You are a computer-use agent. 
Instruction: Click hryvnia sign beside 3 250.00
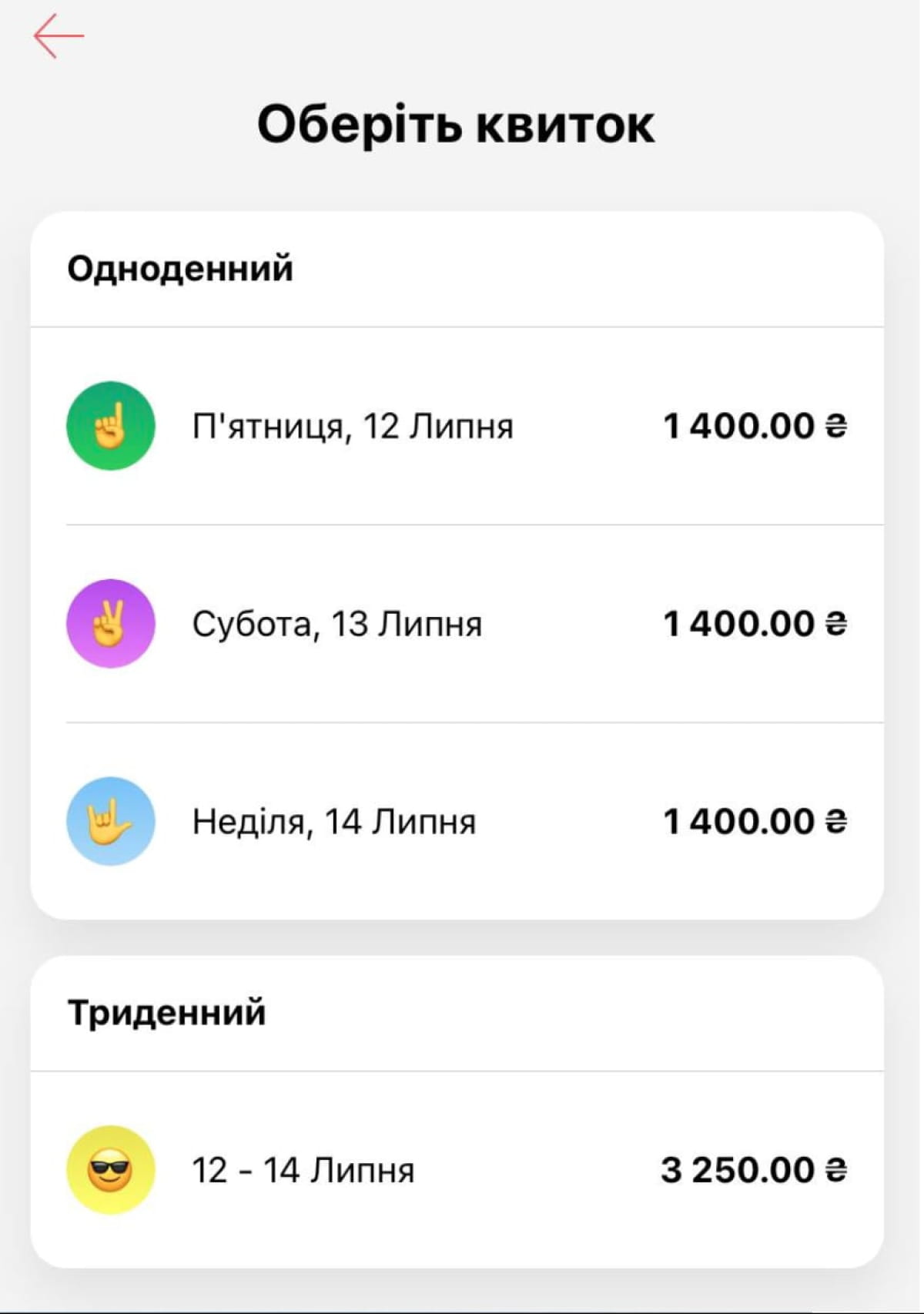(x=836, y=1170)
